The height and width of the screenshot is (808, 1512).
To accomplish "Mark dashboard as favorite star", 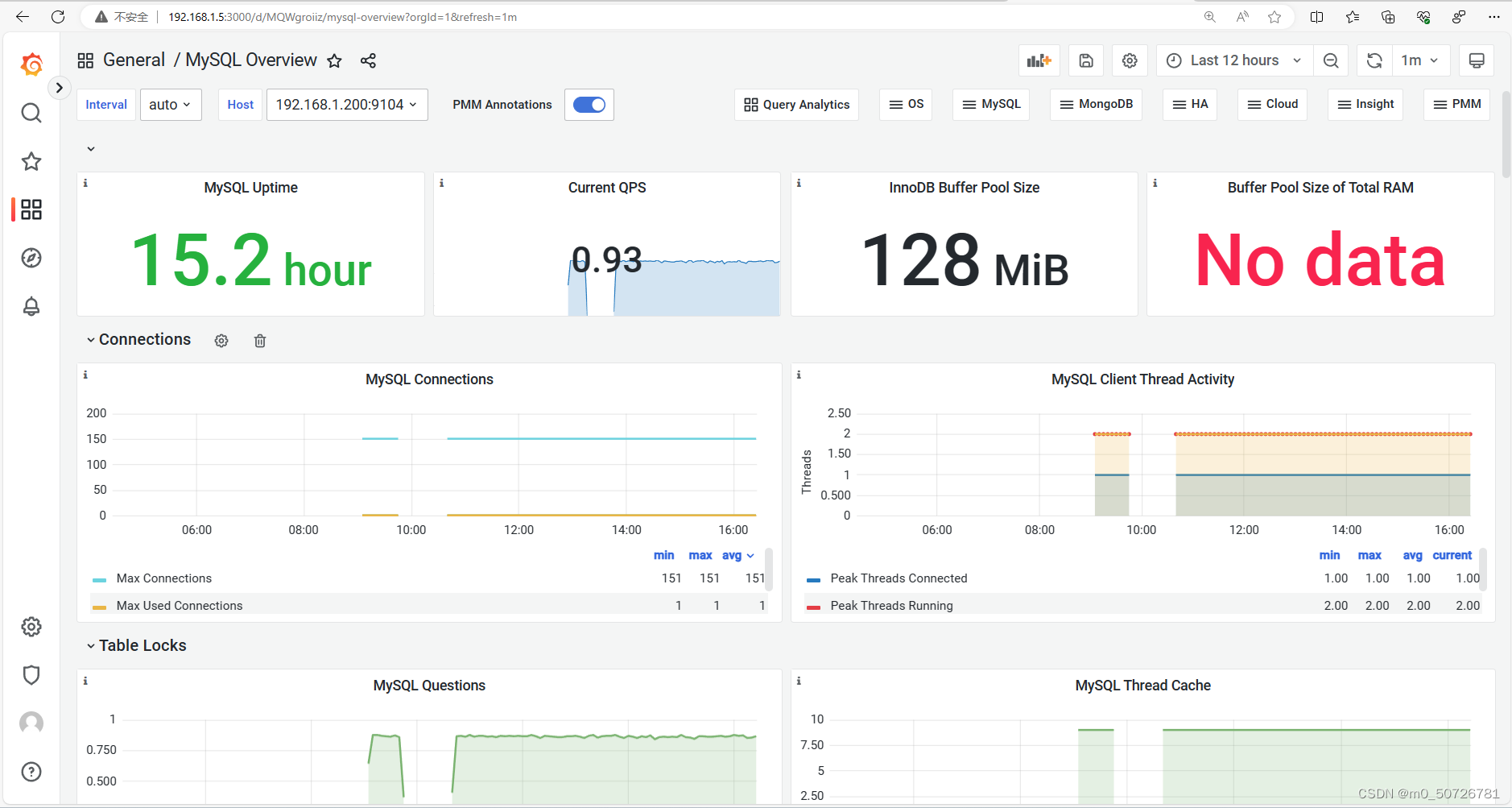I will 335,60.
